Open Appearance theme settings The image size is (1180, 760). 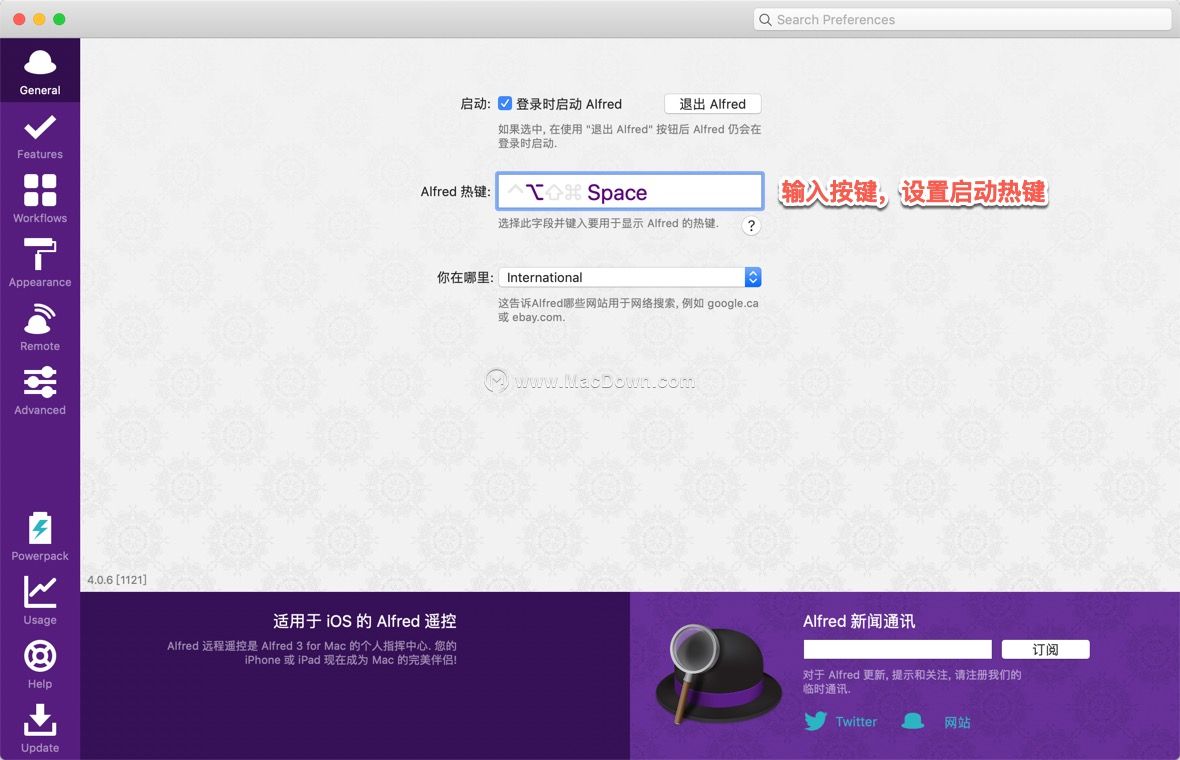[40, 263]
